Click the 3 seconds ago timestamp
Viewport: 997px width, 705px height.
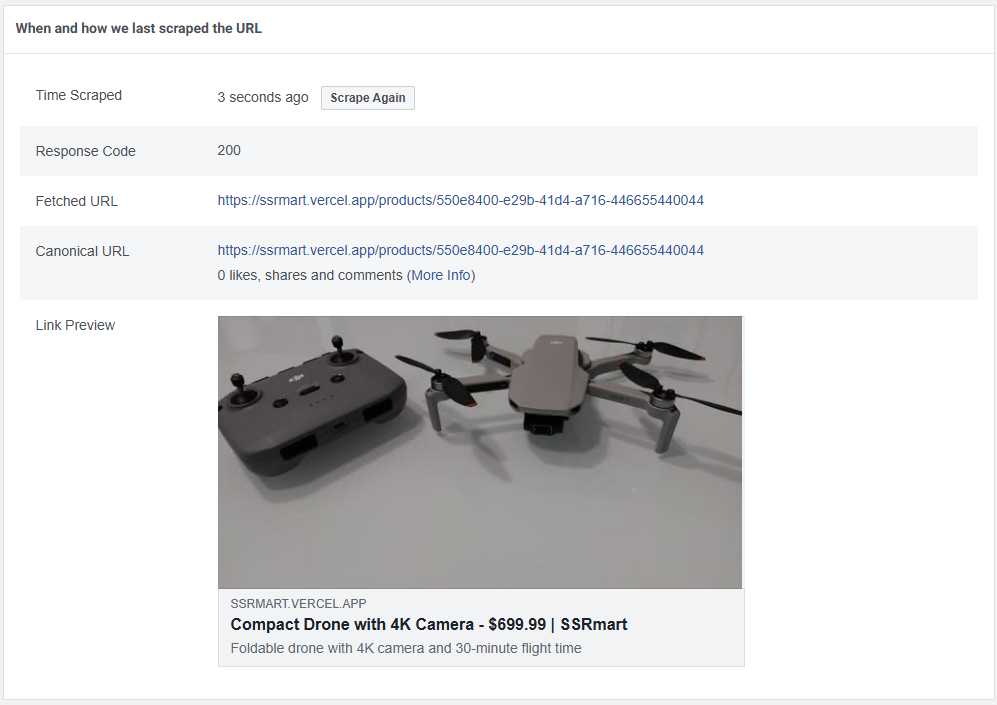[263, 98]
